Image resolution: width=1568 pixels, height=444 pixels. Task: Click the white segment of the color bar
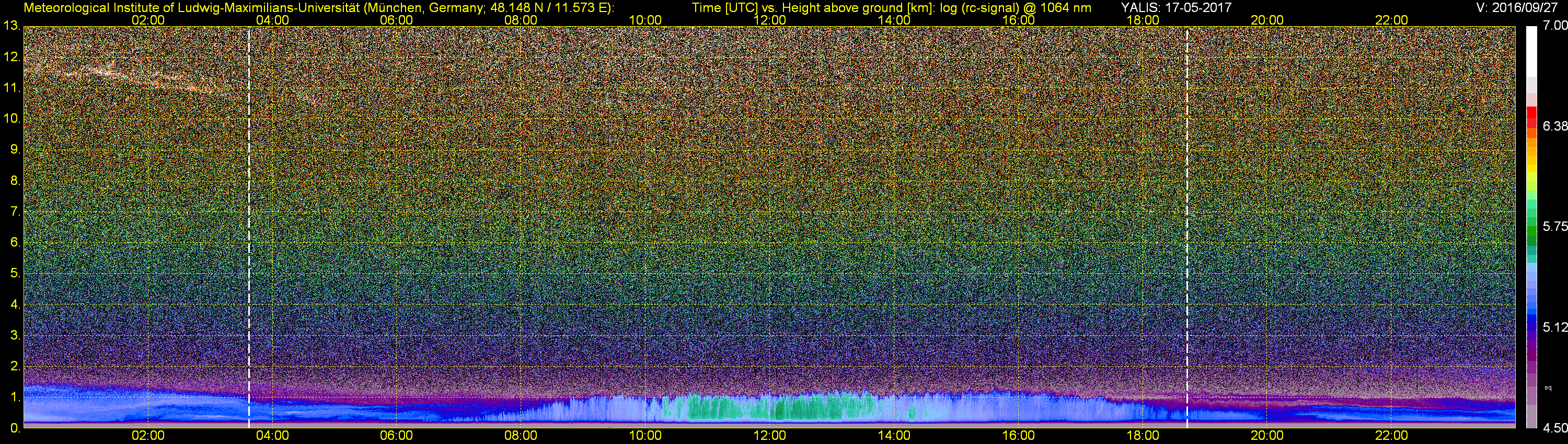[1531, 52]
